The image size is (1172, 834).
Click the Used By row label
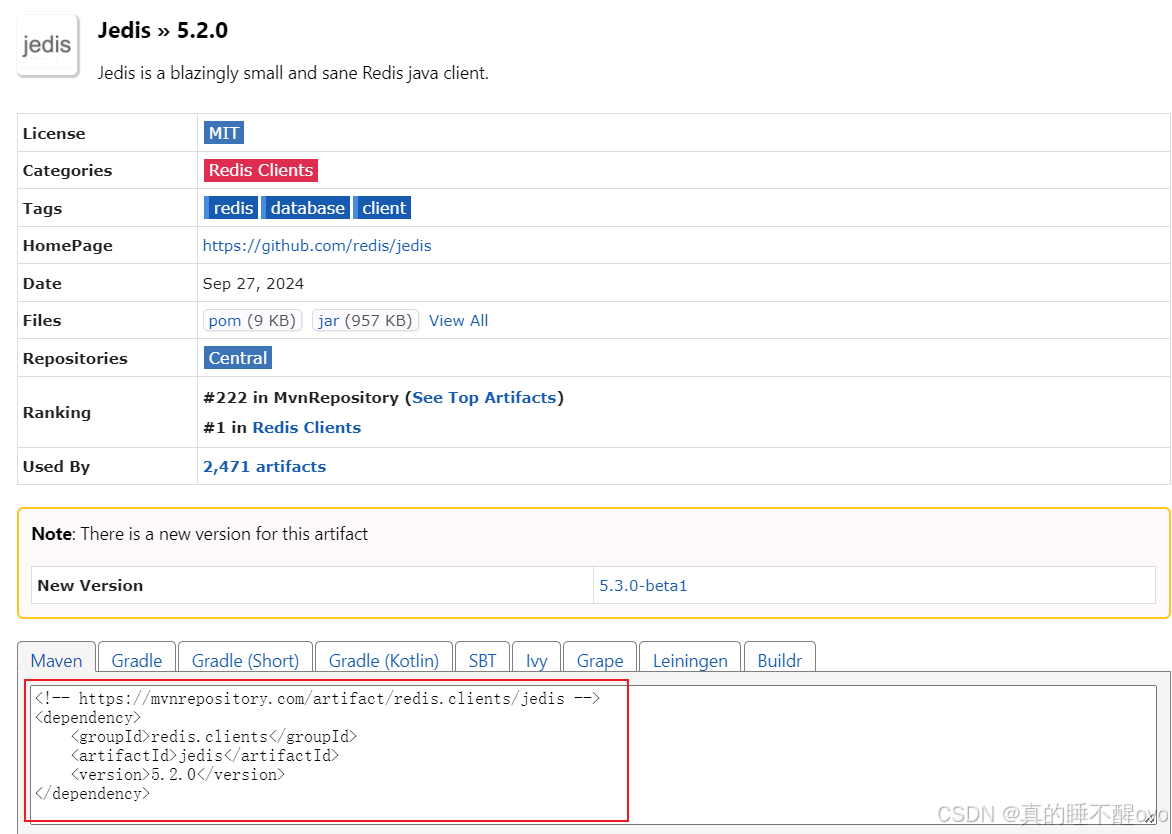pyautogui.click(x=56, y=466)
